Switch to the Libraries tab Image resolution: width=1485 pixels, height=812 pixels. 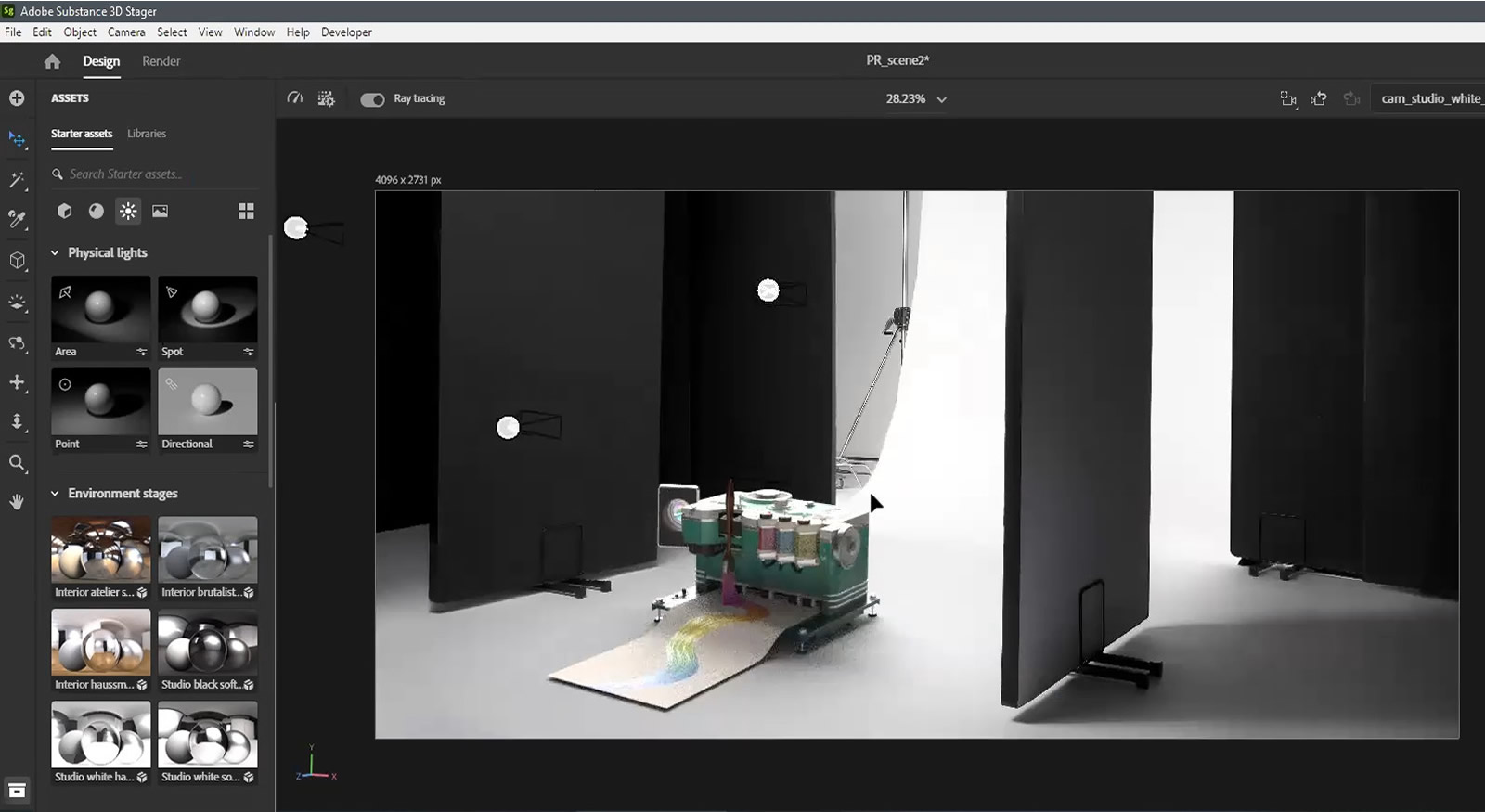(x=147, y=134)
